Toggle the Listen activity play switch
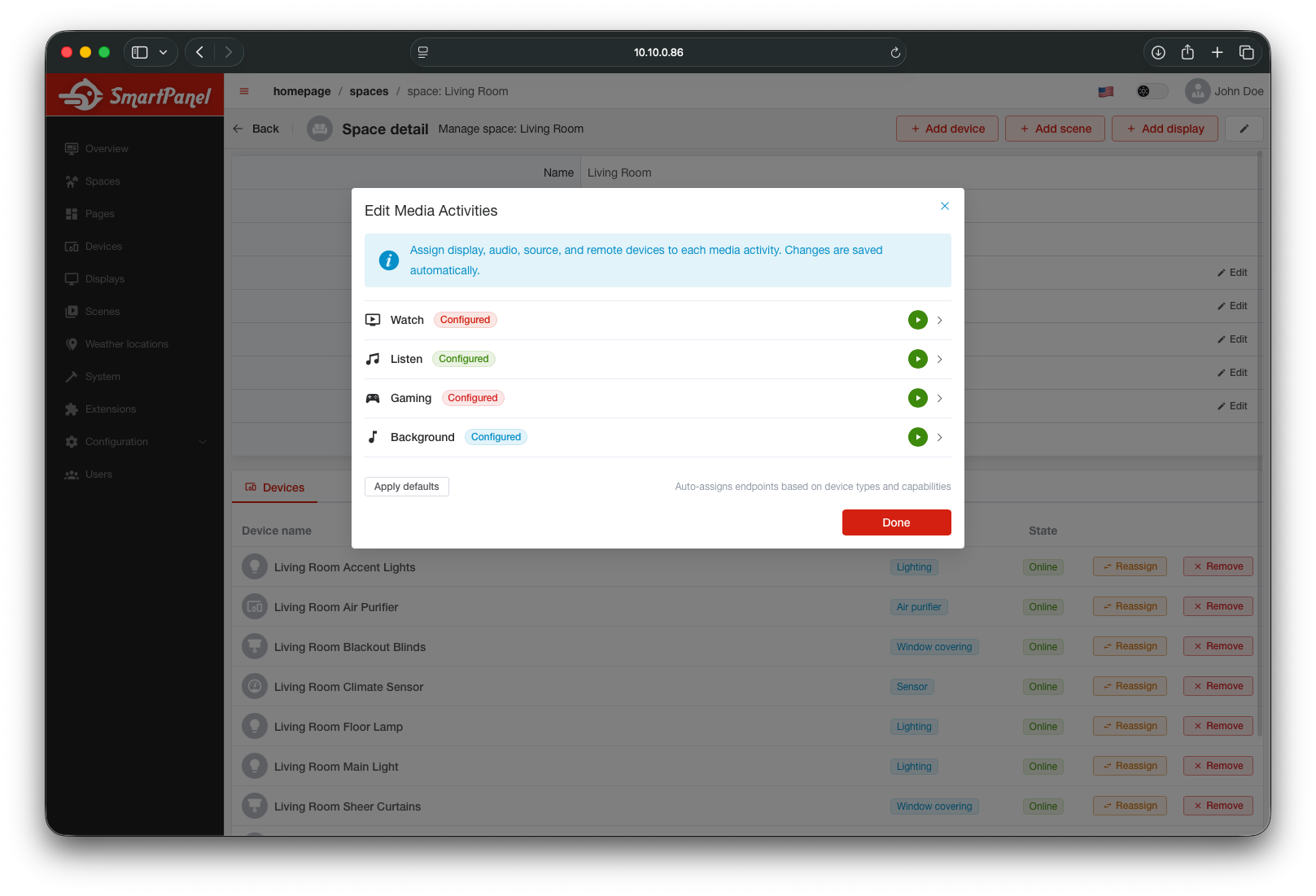Screen dimensions: 1316x896 coord(917,359)
